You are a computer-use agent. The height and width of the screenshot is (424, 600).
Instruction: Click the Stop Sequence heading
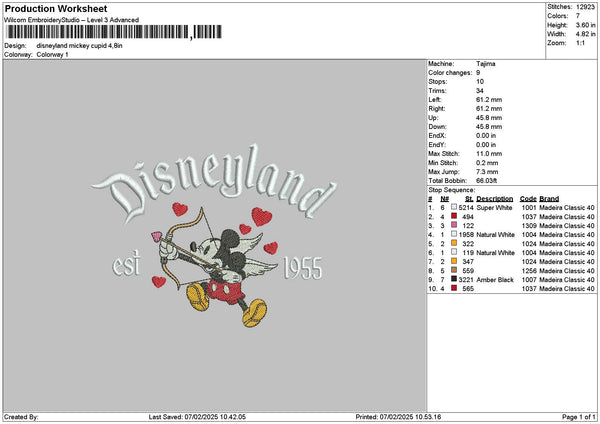click(x=452, y=188)
